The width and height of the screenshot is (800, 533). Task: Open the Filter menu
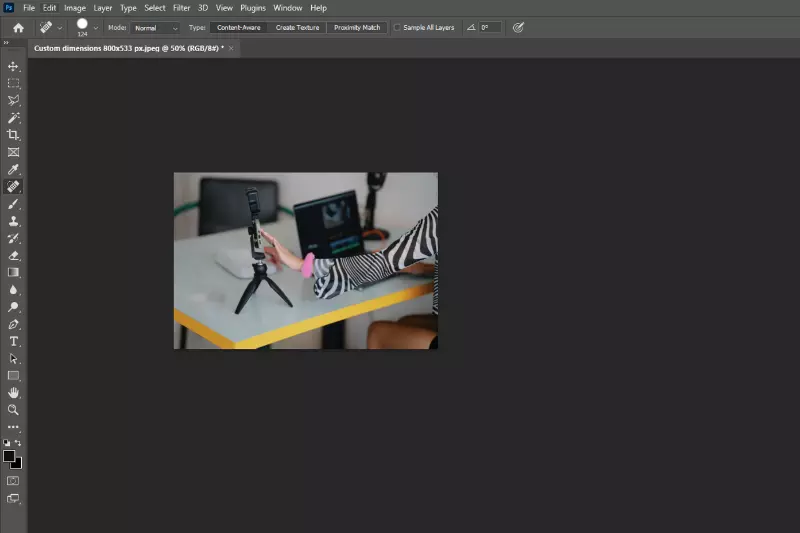181,8
